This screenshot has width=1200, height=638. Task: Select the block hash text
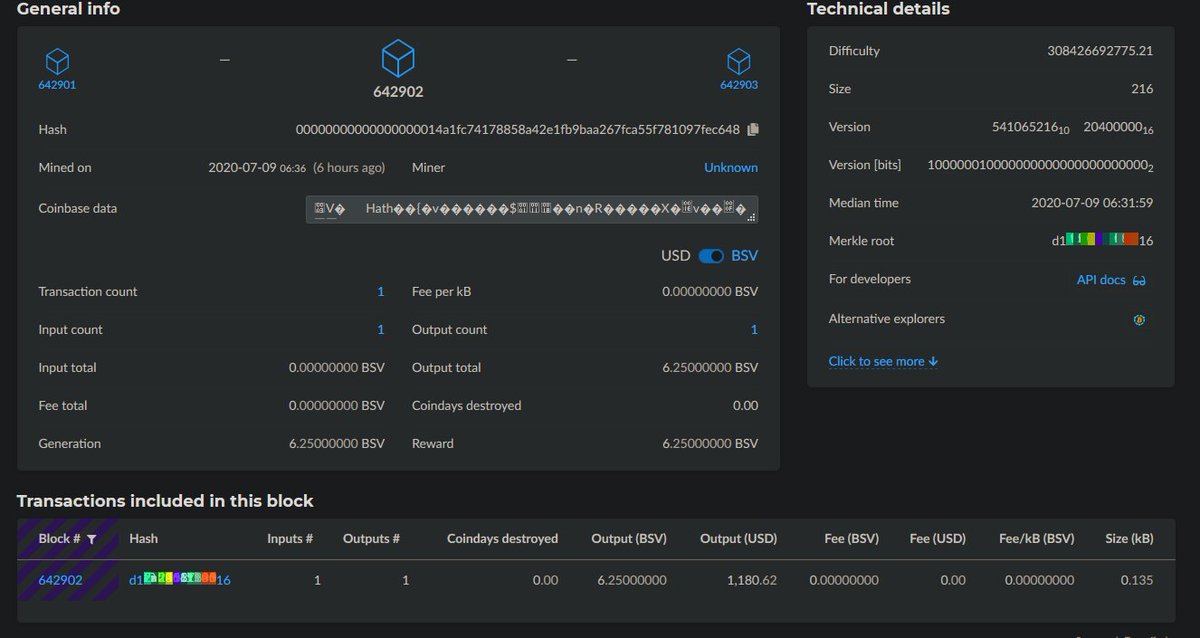pos(518,130)
